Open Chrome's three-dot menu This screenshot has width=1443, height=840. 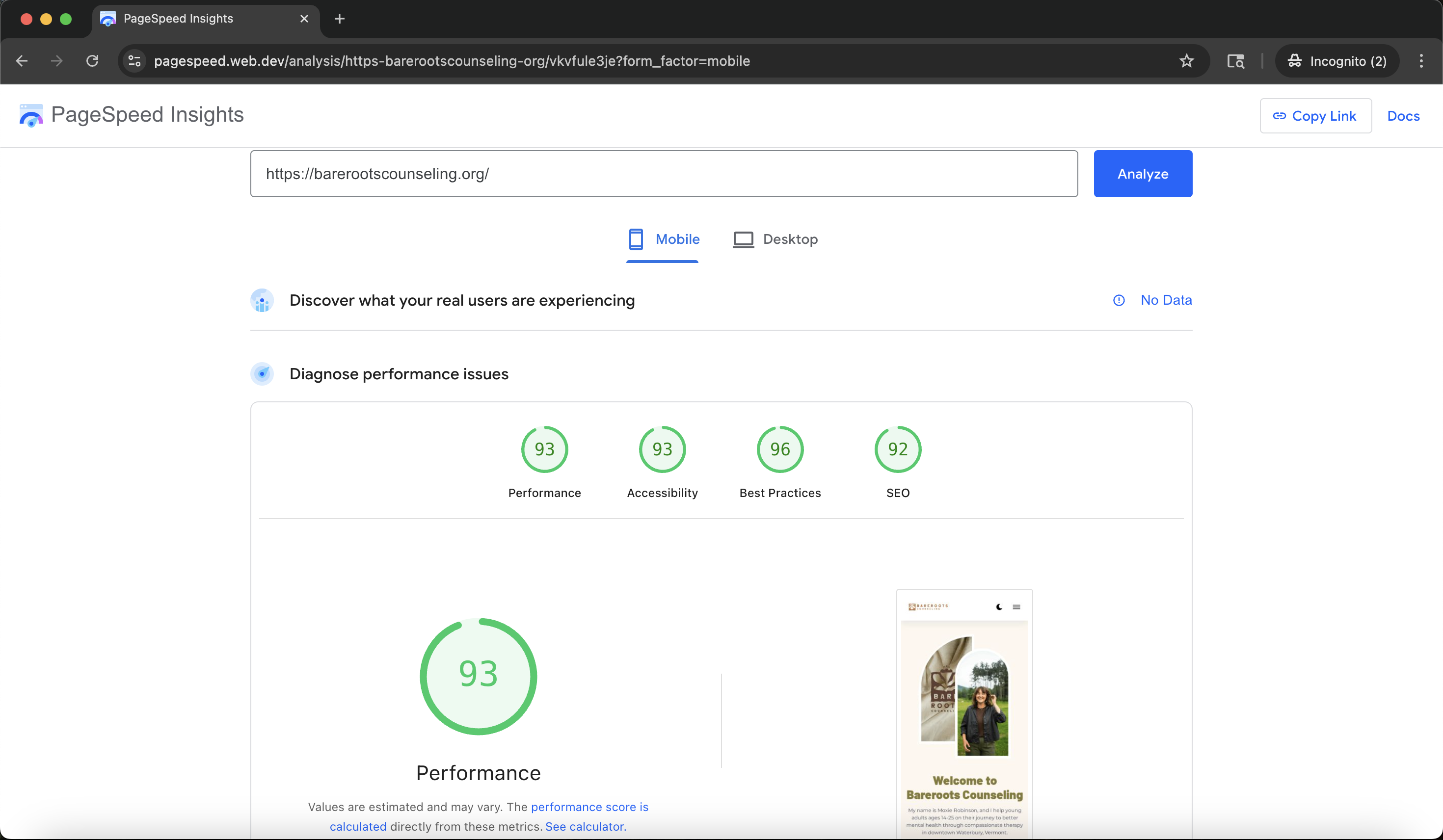coord(1422,61)
